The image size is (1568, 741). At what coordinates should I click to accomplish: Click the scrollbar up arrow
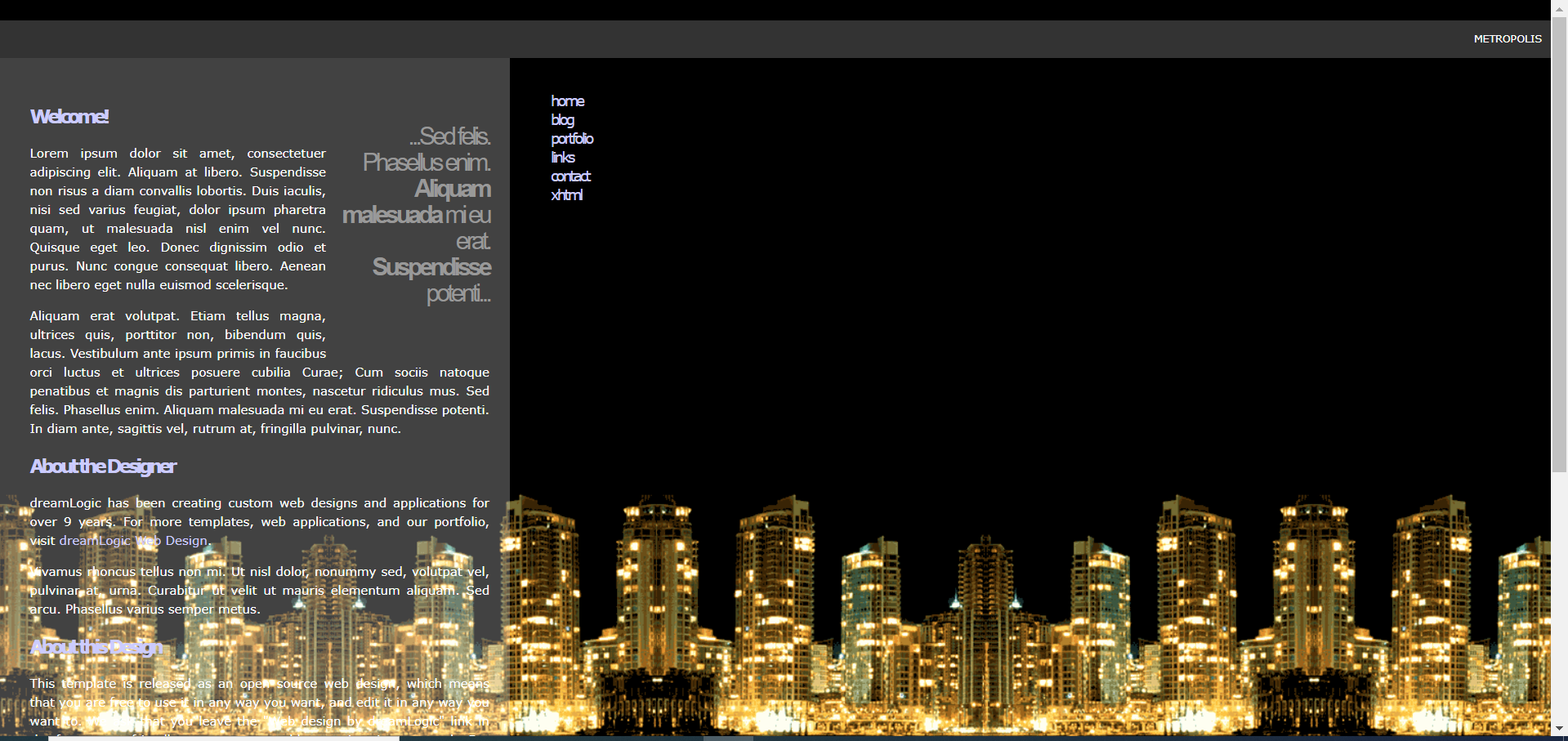(1559, 7)
